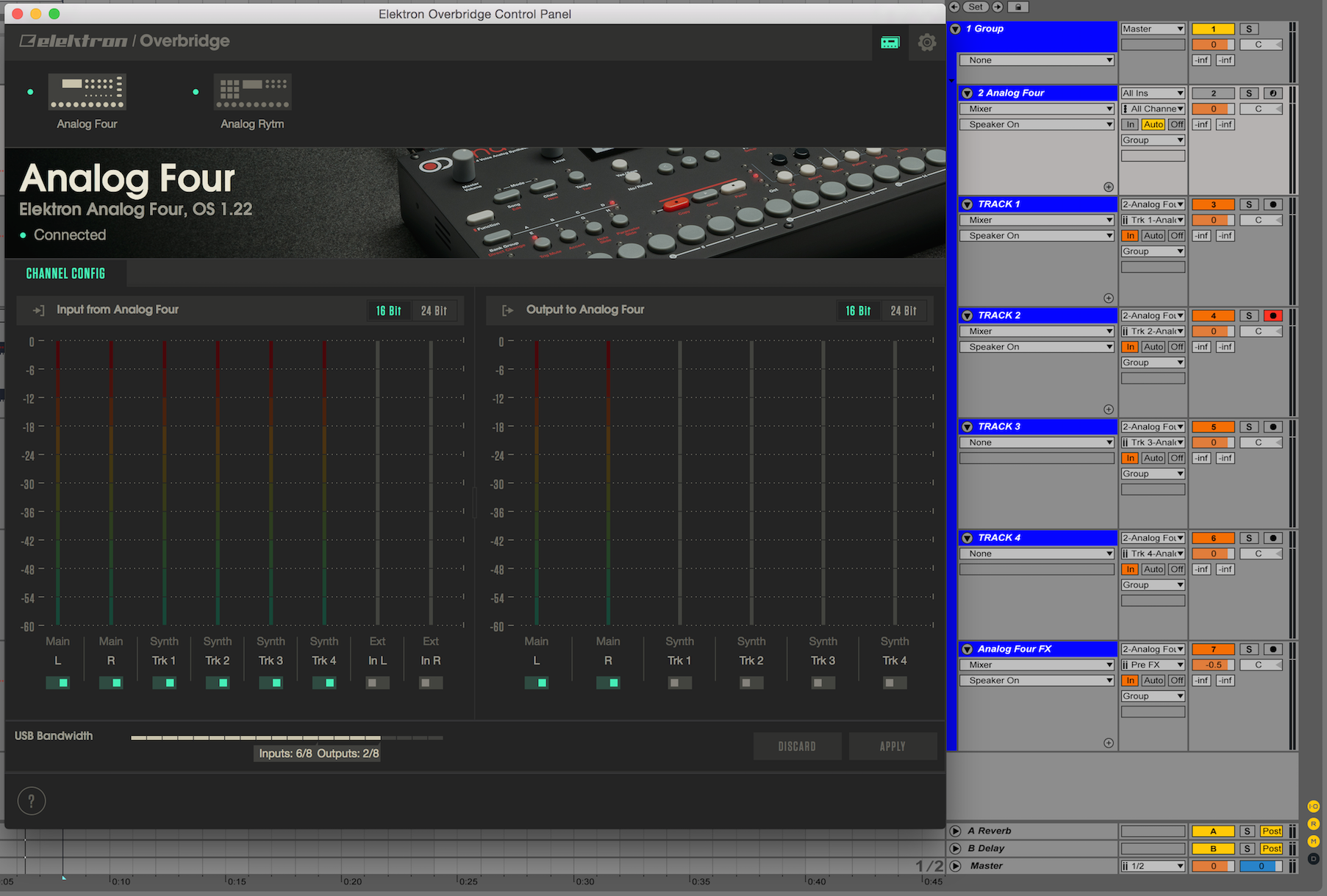The height and width of the screenshot is (896, 1327).
Task: Select the Analog Four device icon
Action: 87,92
